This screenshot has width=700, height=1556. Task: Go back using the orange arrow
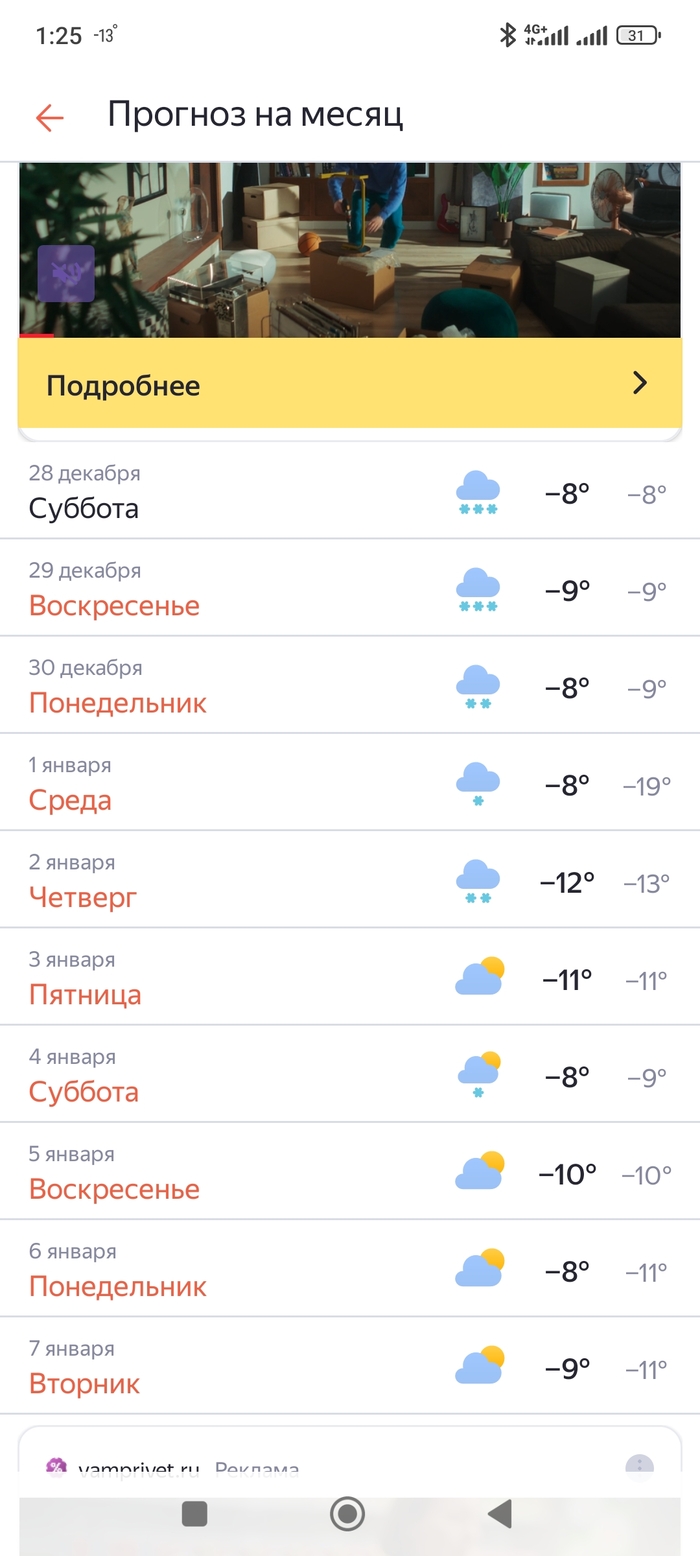[48, 116]
